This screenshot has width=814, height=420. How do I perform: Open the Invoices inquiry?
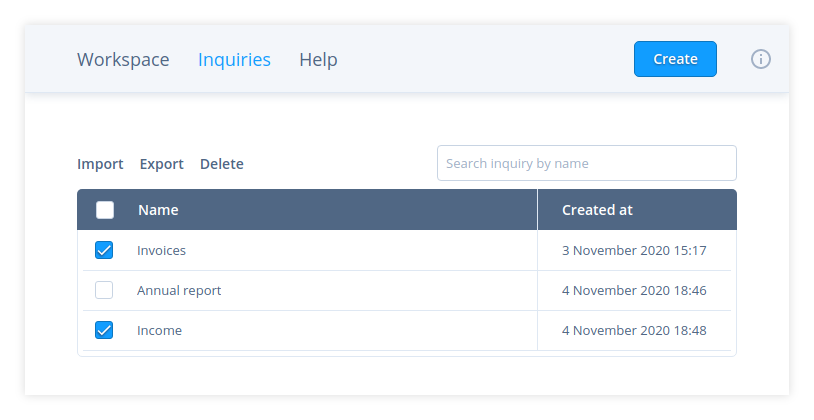(161, 250)
